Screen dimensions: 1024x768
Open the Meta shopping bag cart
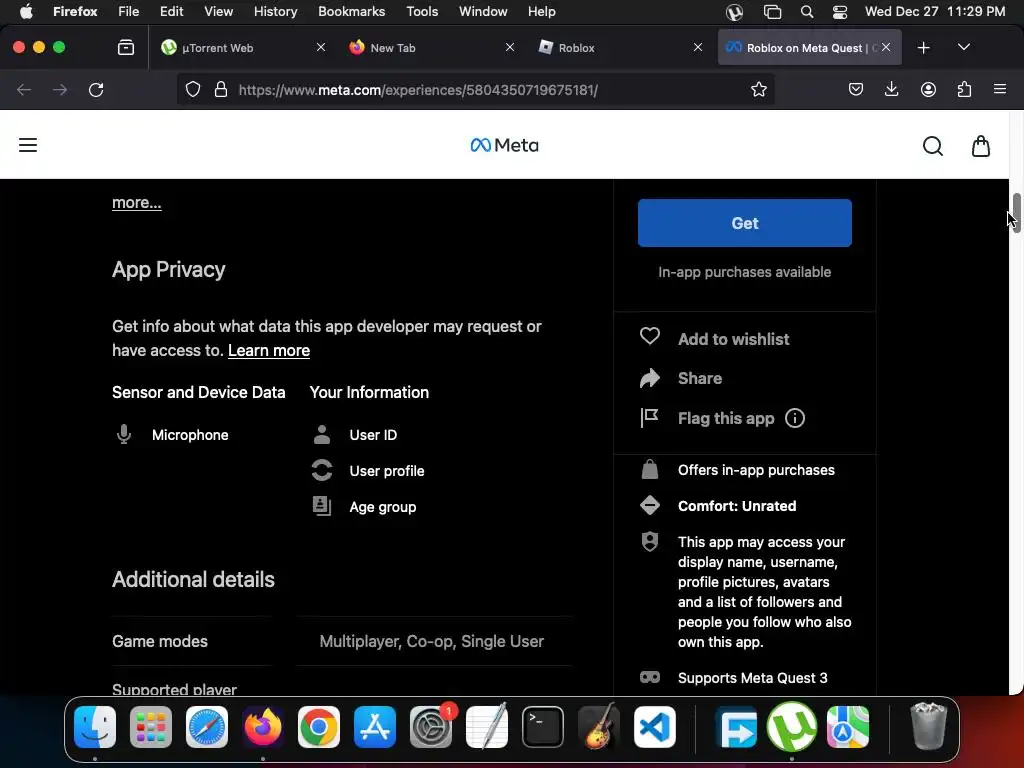[981, 146]
